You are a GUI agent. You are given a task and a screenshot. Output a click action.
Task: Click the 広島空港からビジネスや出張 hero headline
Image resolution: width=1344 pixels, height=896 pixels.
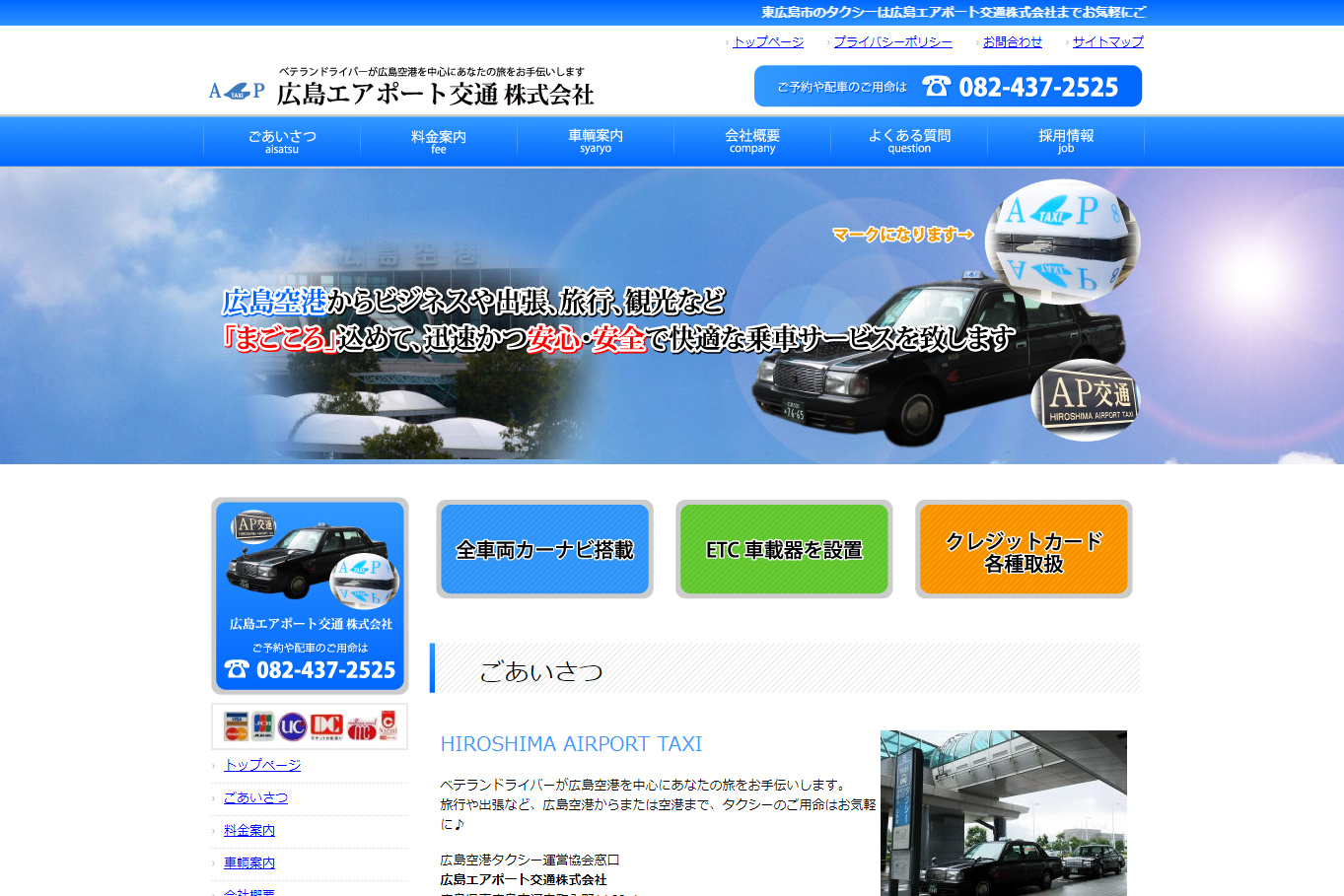point(473,301)
